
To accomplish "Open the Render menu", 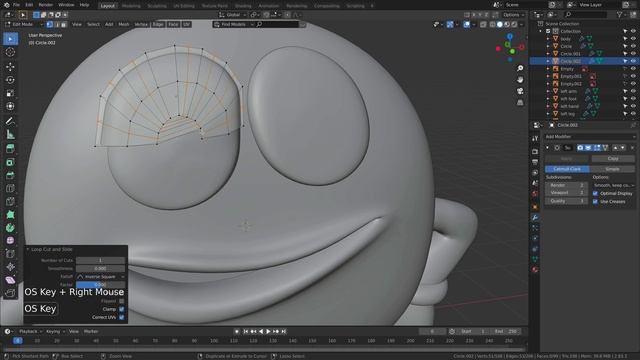I will pos(45,5).
